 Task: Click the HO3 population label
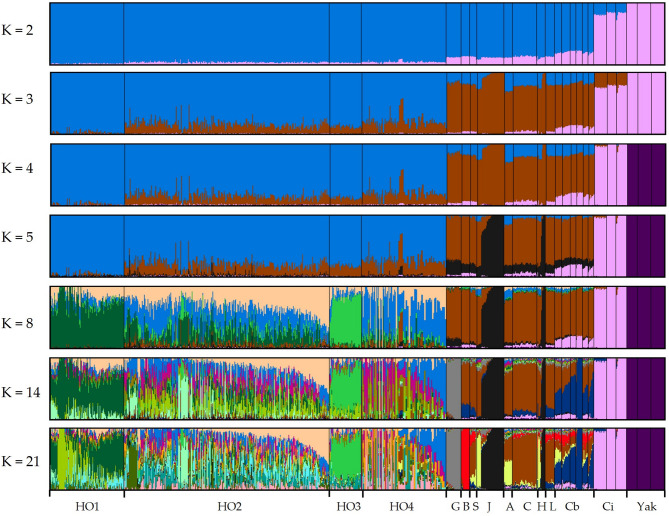point(348,506)
